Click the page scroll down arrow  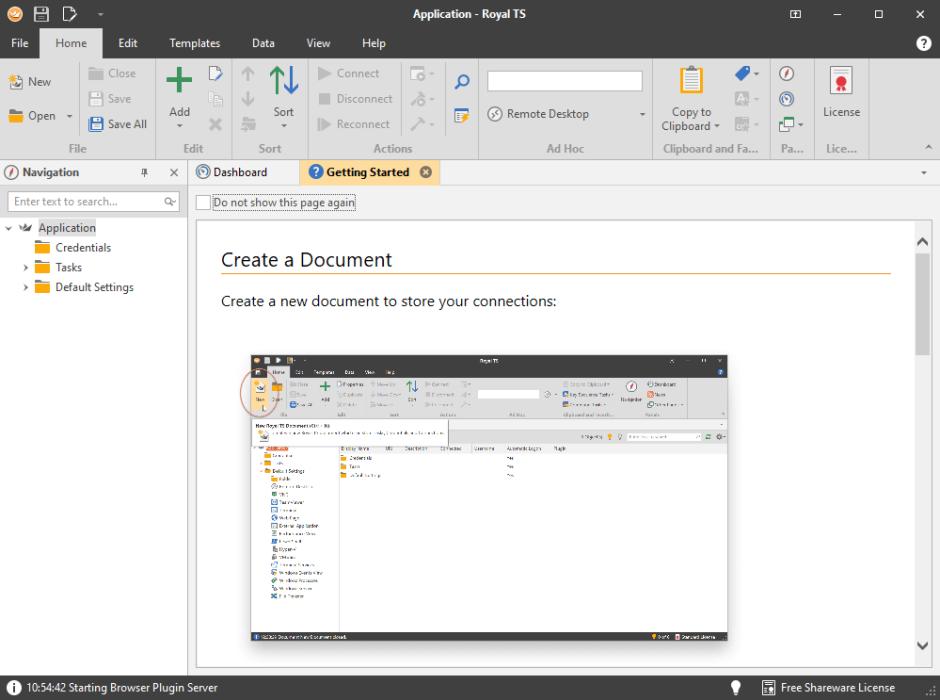point(922,645)
